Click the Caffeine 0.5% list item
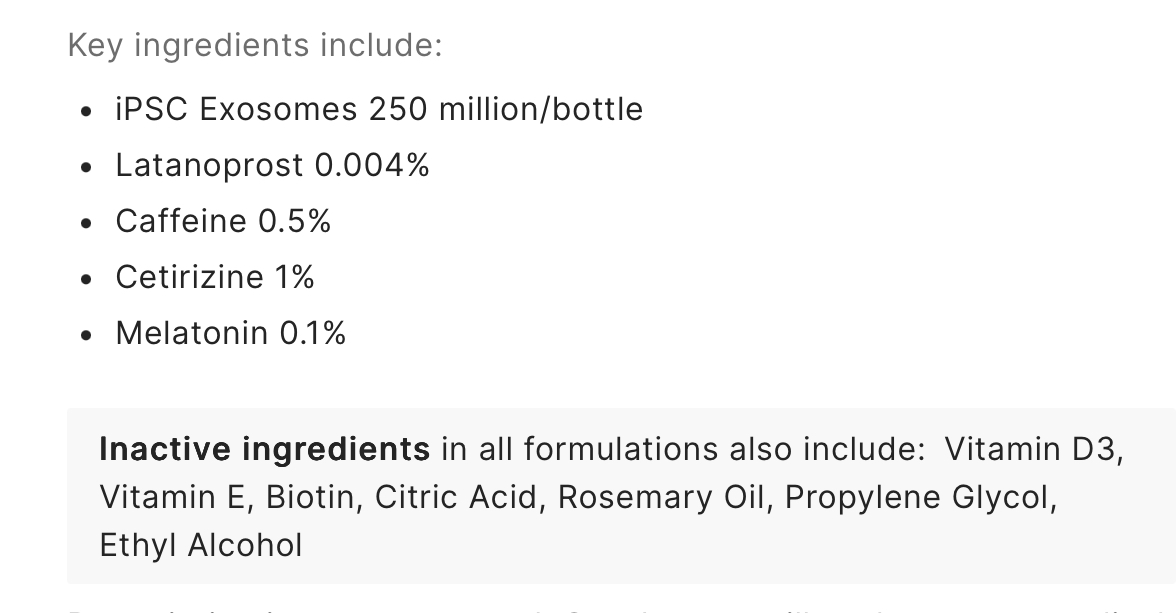The image size is (1176, 613). point(223,221)
